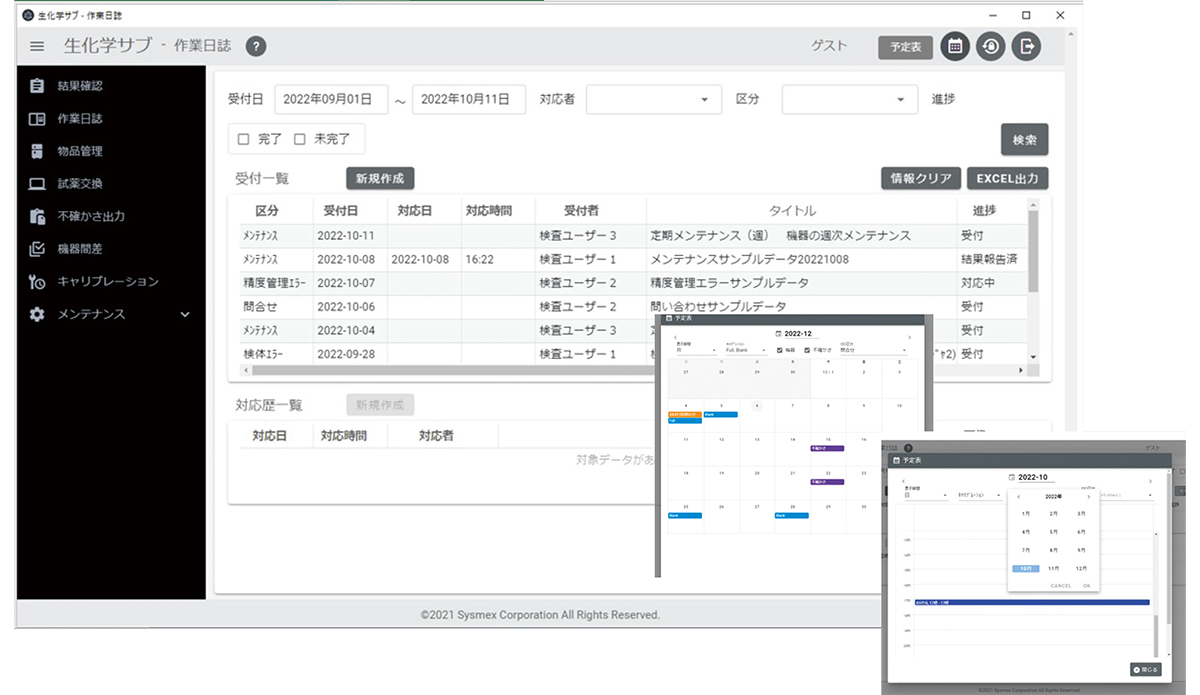Click the EXCEL出力 button
This screenshot has width=1200, height=695.
pos(1007,179)
